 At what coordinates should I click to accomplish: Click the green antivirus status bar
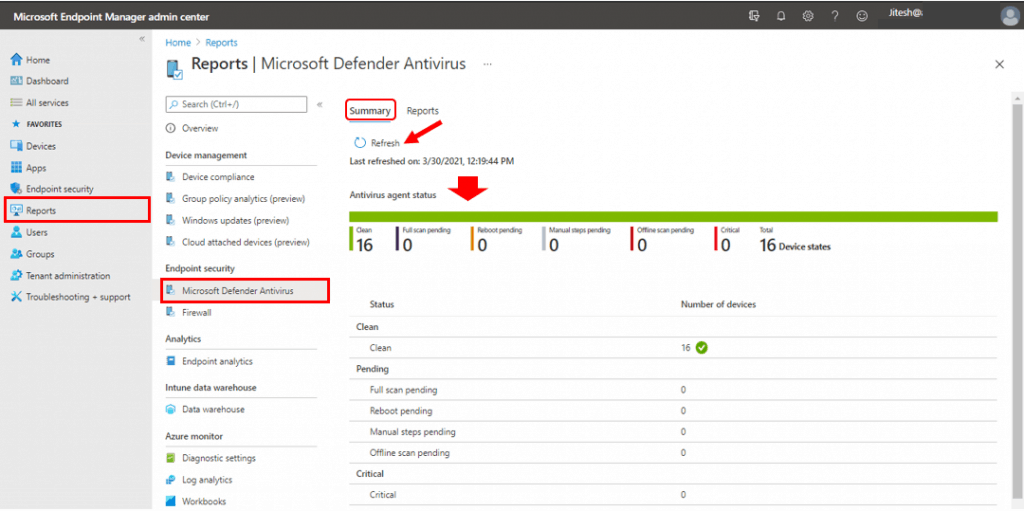coord(673,216)
